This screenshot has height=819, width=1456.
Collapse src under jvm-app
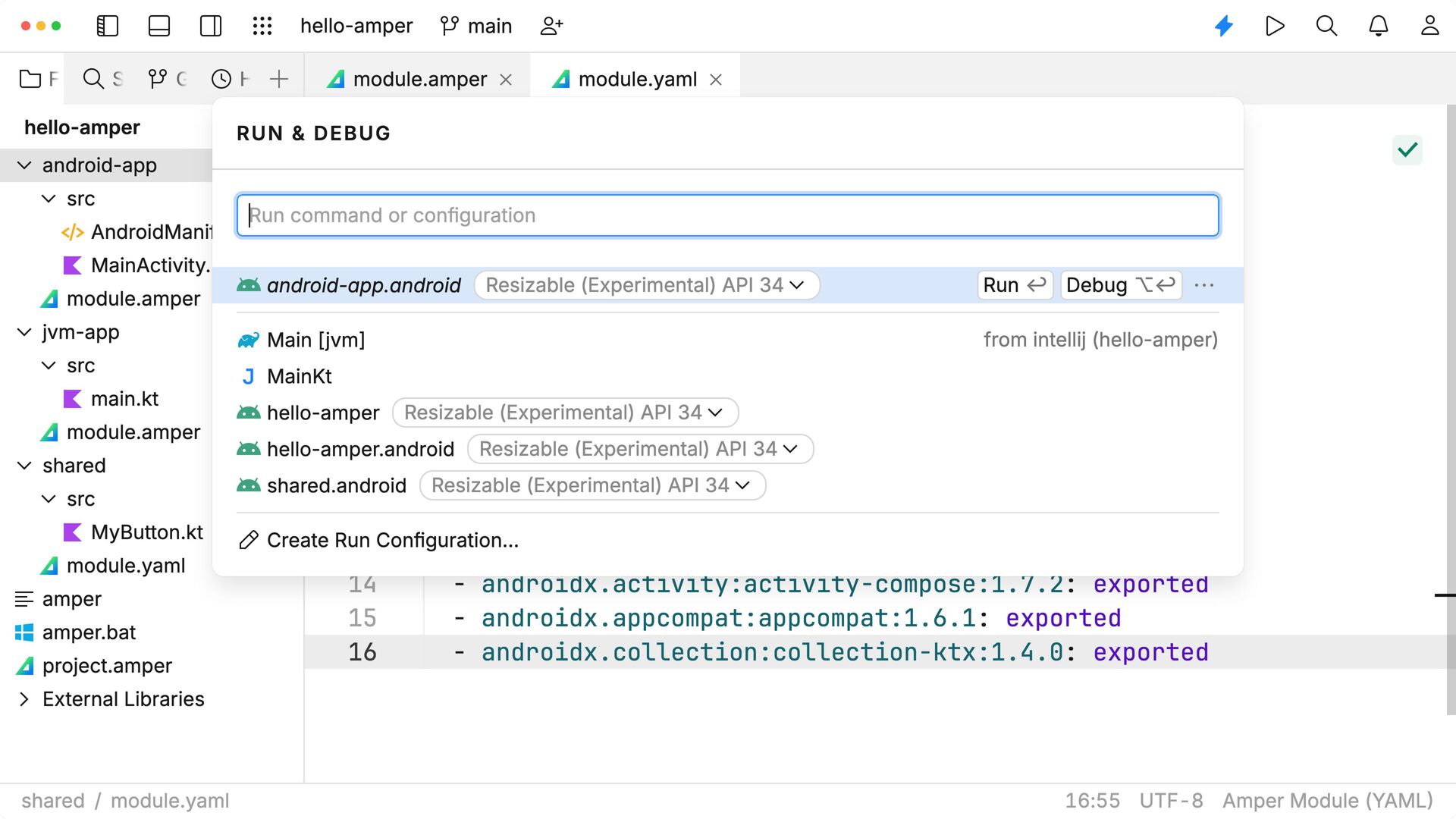click(x=49, y=366)
